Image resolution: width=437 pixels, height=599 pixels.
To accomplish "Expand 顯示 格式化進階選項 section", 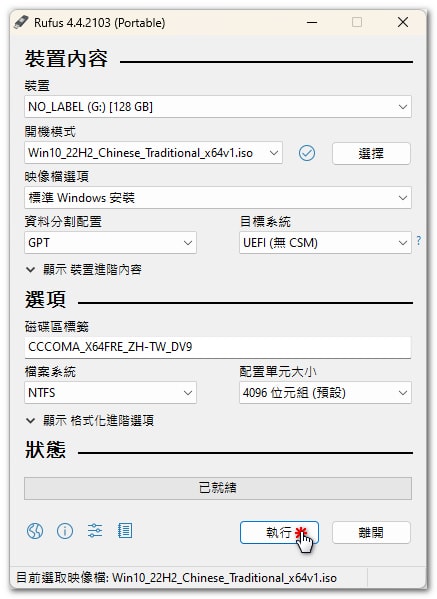I will [90, 421].
